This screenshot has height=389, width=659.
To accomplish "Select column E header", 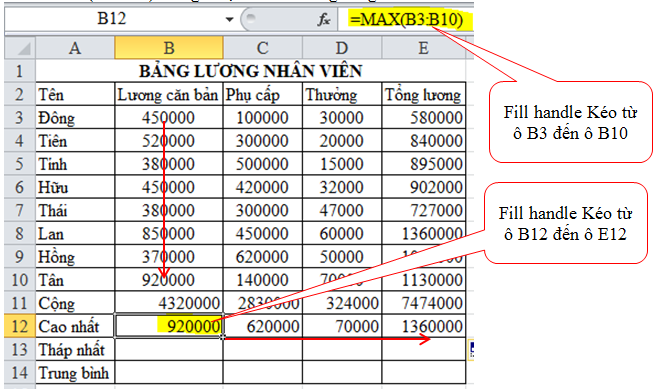I will coord(424,48).
